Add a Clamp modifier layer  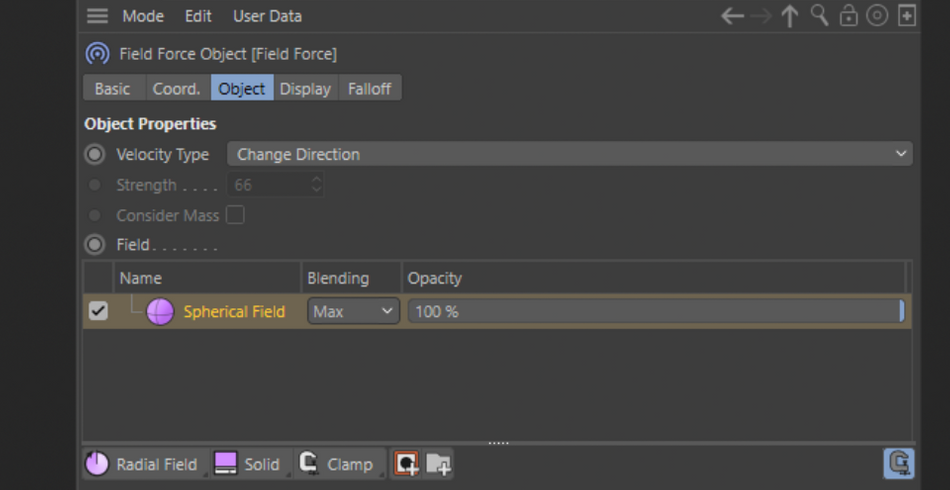(340, 465)
